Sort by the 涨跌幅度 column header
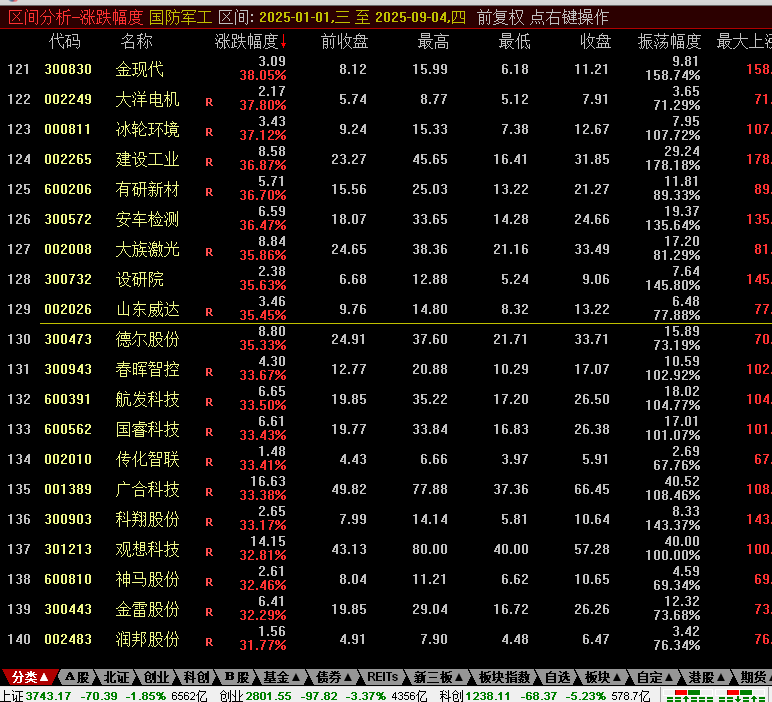This screenshot has height=702, width=772. click(x=251, y=41)
